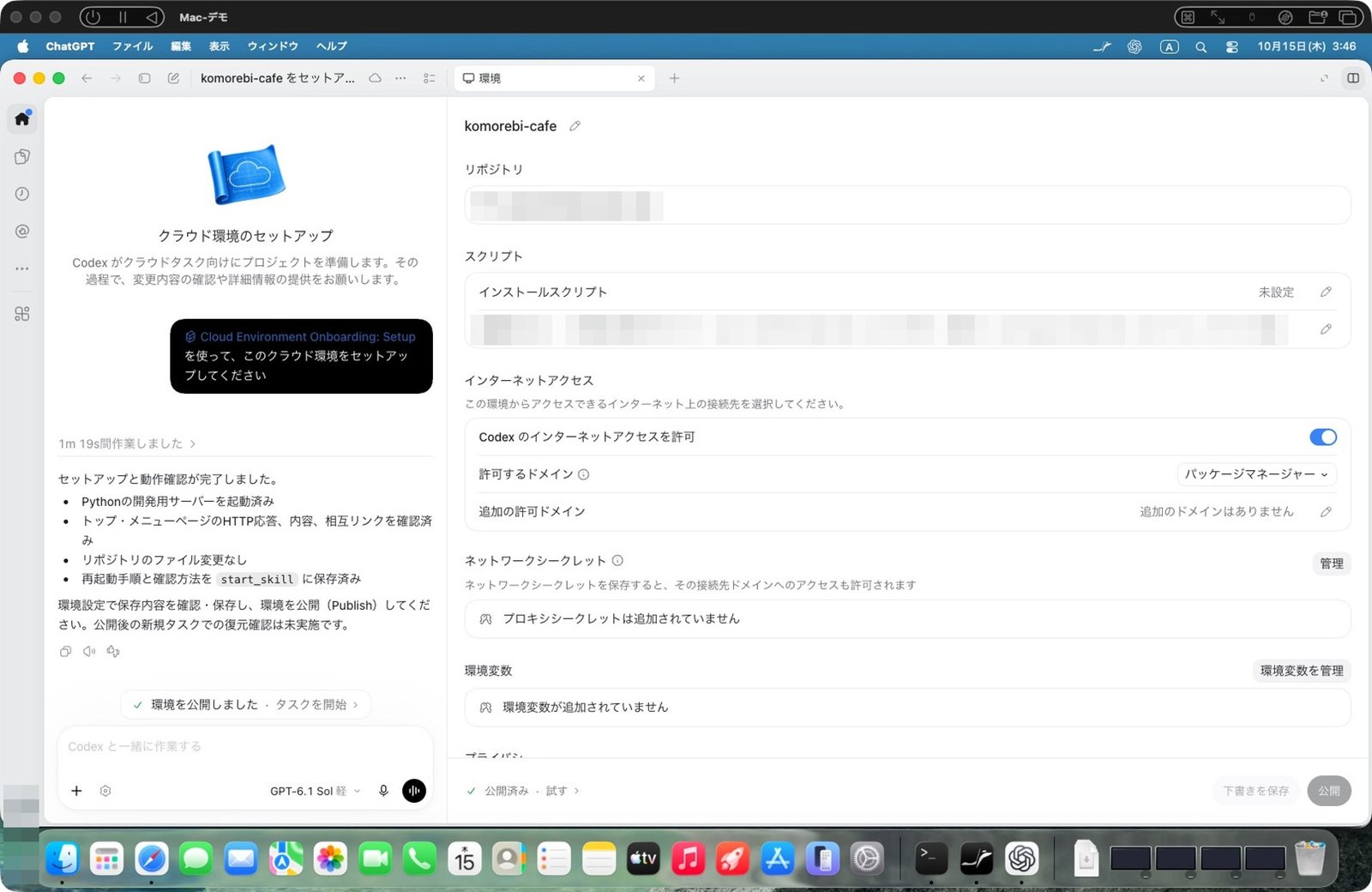Select the 環境 tab

pos(554,78)
